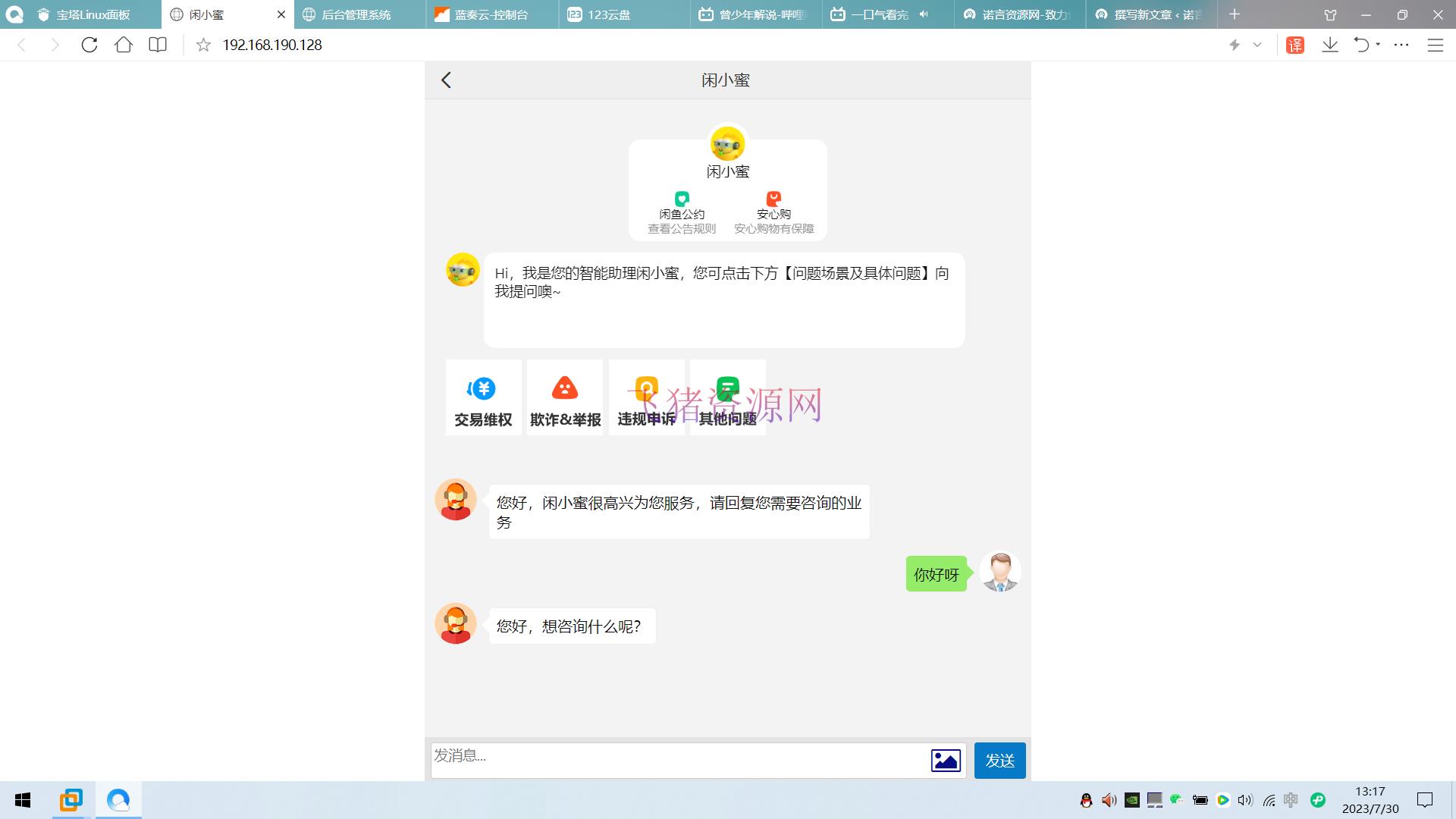Select the 欺诈&举报 issue category
Screen dimensions: 1456x819
pos(565,397)
